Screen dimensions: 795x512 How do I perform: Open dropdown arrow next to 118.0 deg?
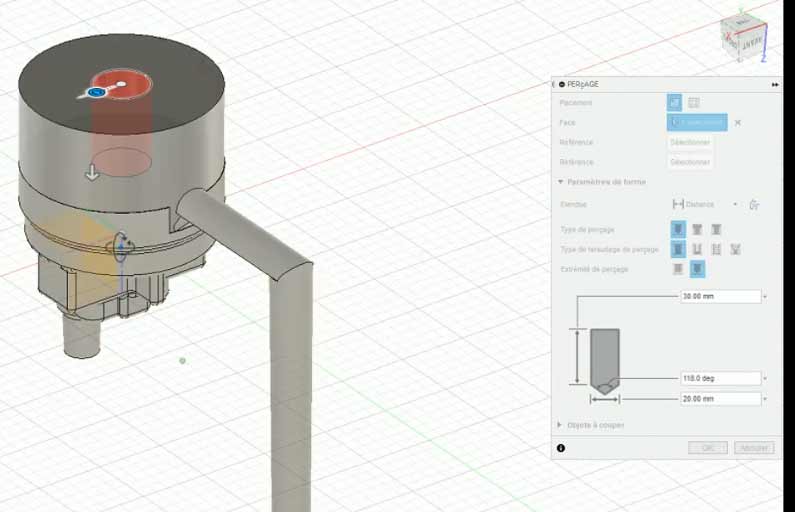click(x=765, y=379)
